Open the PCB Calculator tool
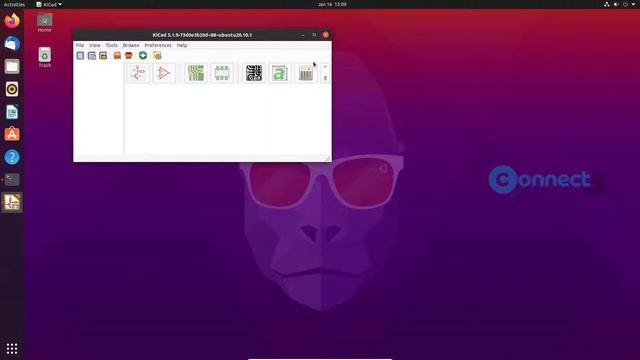The image size is (640, 360). (306, 73)
